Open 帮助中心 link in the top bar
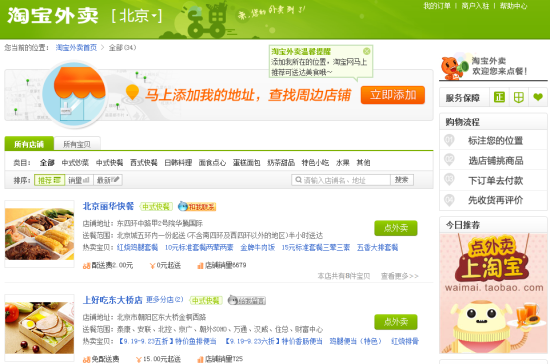The image size is (550, 364). [513, 6]
